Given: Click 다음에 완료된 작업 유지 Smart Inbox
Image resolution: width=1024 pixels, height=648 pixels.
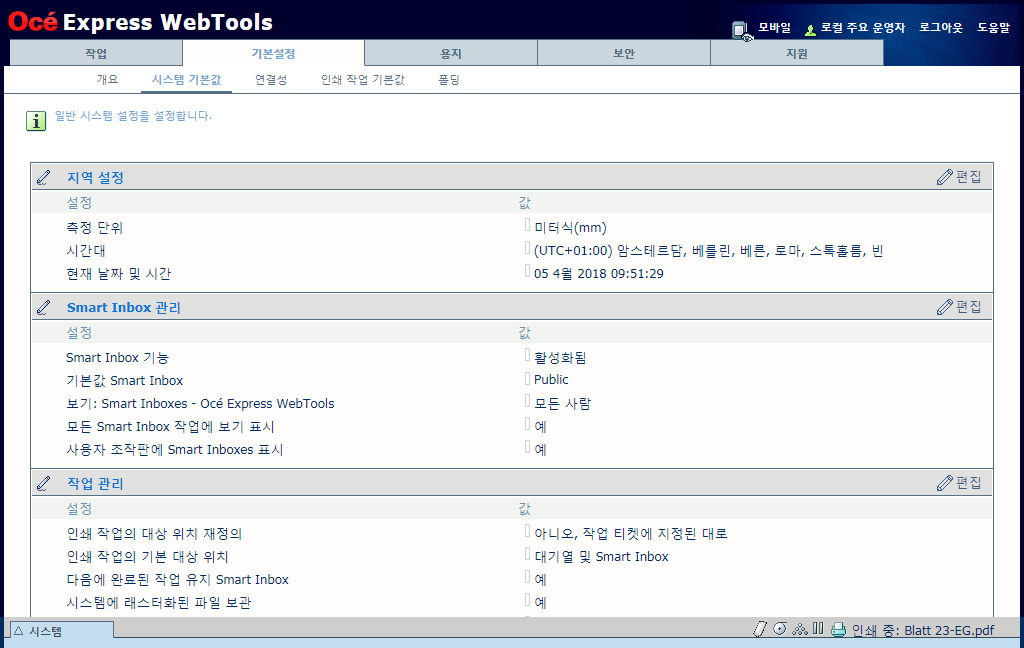Looking at the screenshot, I should (178, 579).
